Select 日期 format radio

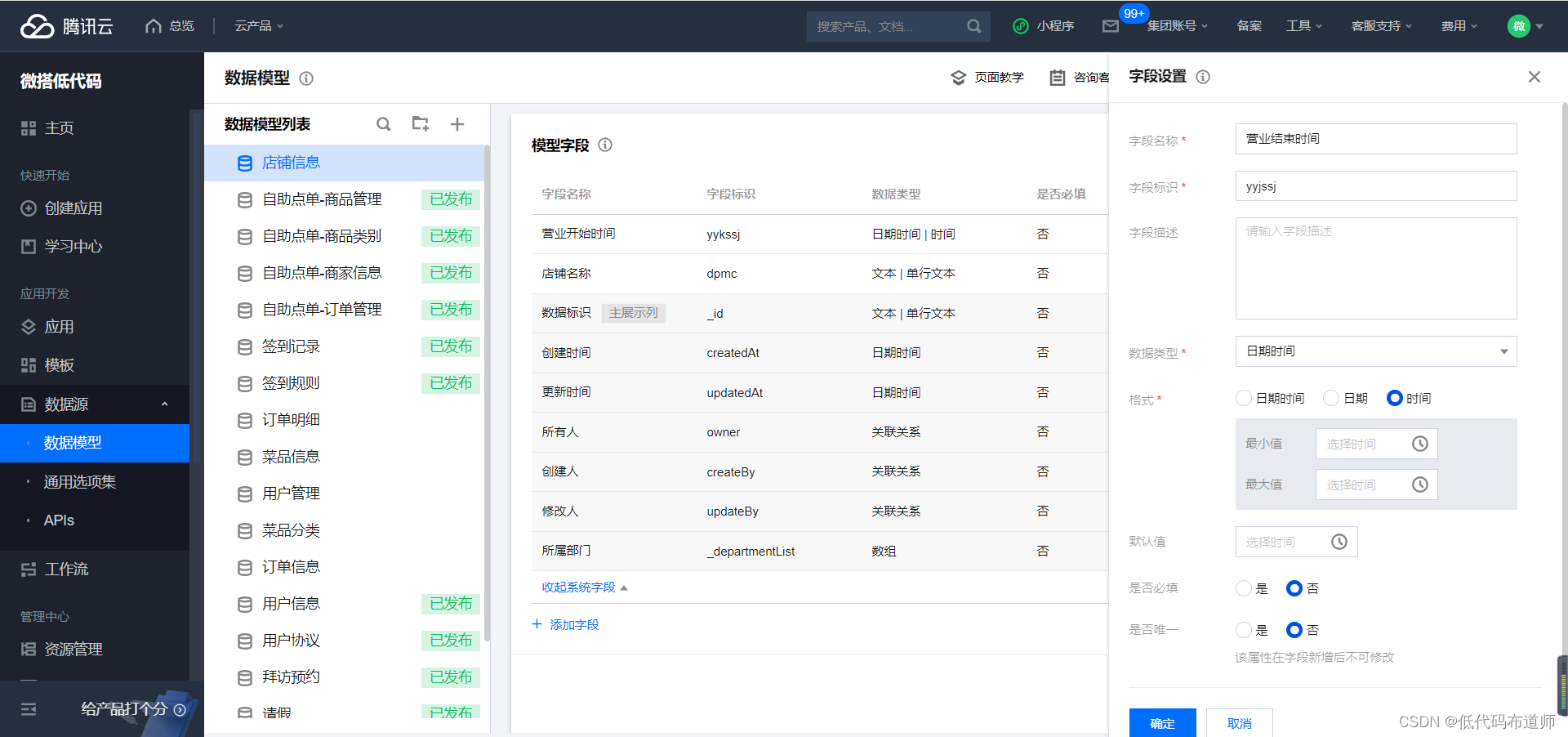click(1331, 398)
